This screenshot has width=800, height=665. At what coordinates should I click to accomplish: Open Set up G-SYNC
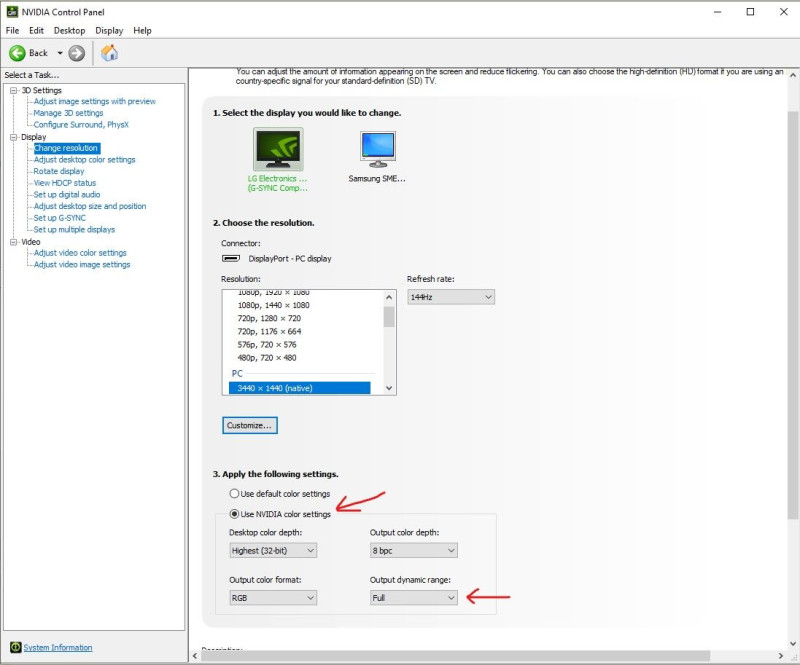60,218
